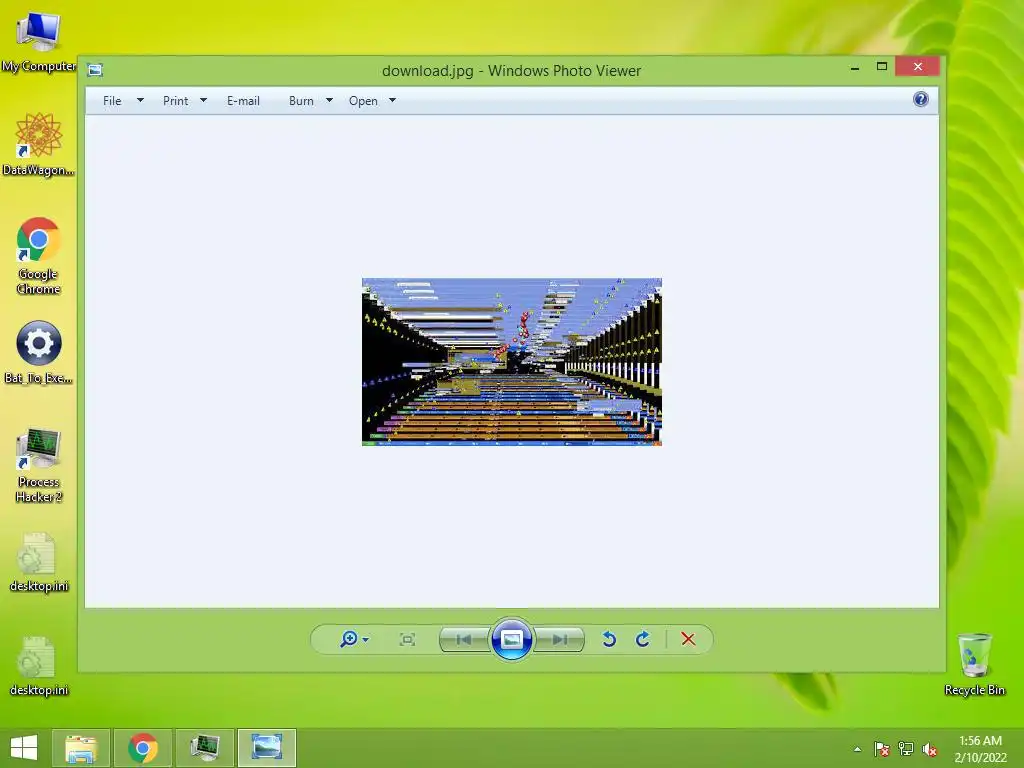Click the network tray icon
Image resolution: width=1024 pixels, height=768 pixels.
(906, 749)
